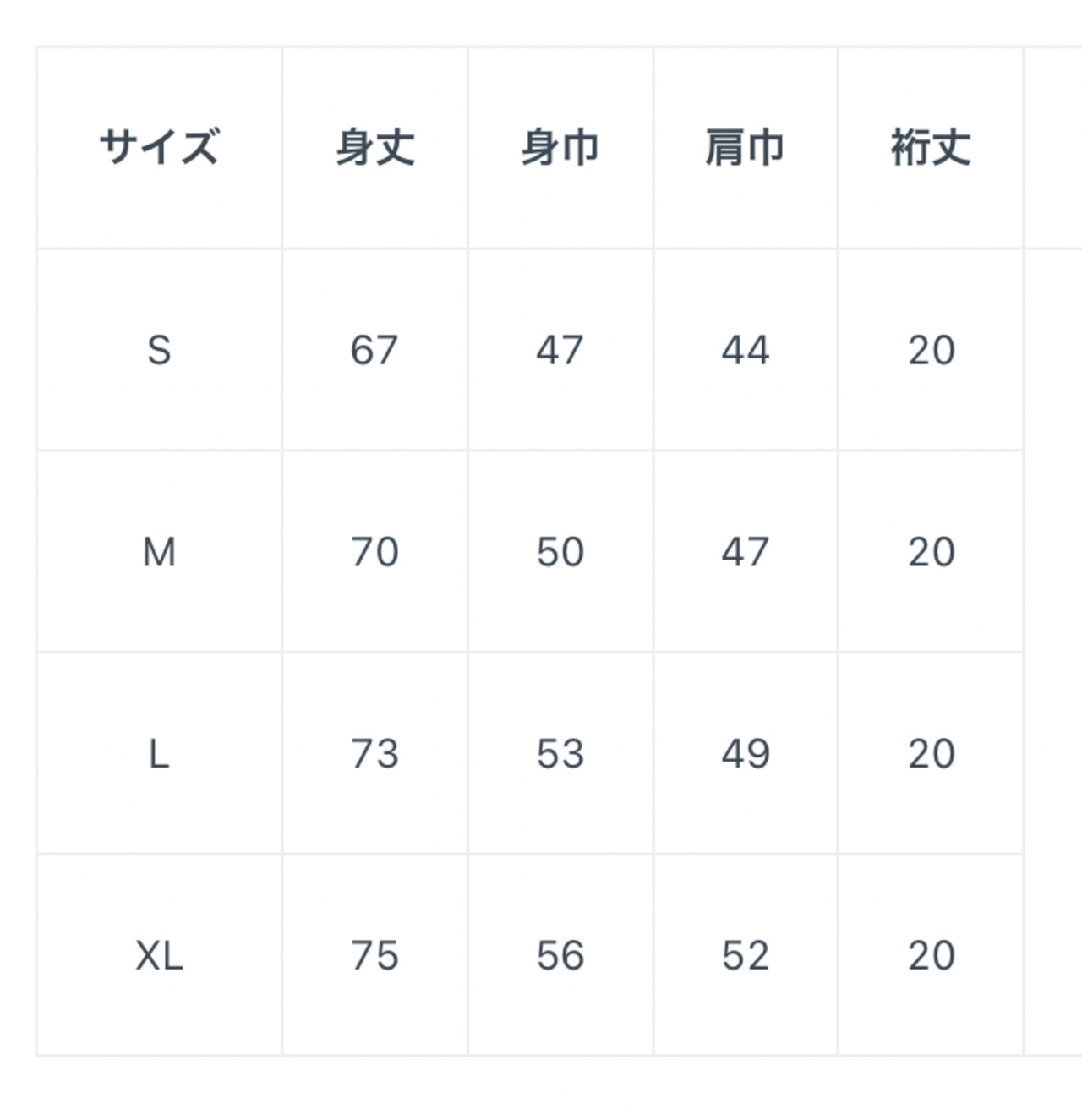
Task: Select the 53 body width cell
Action: [x=560, y=753]
